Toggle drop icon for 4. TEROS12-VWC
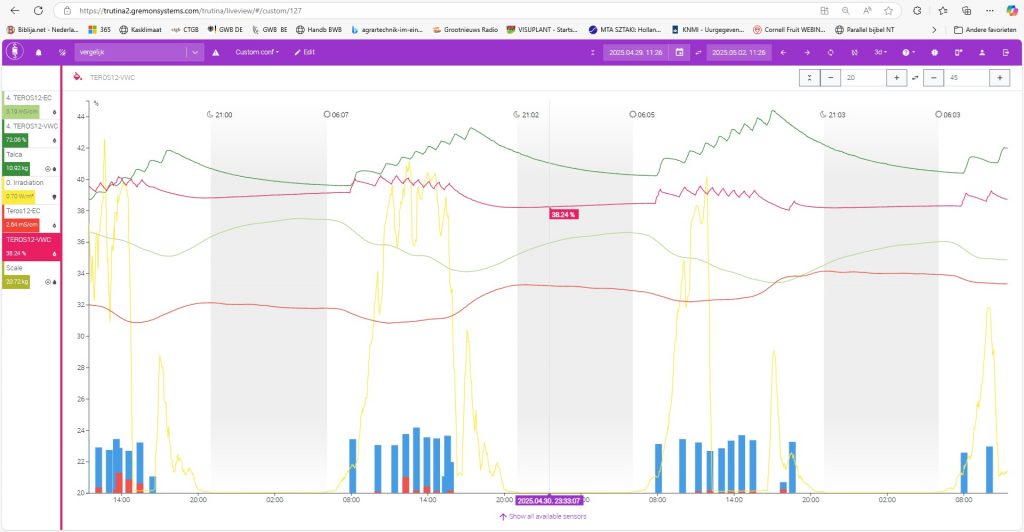This screenshot has width=1024, height=532. pos(54,140)
